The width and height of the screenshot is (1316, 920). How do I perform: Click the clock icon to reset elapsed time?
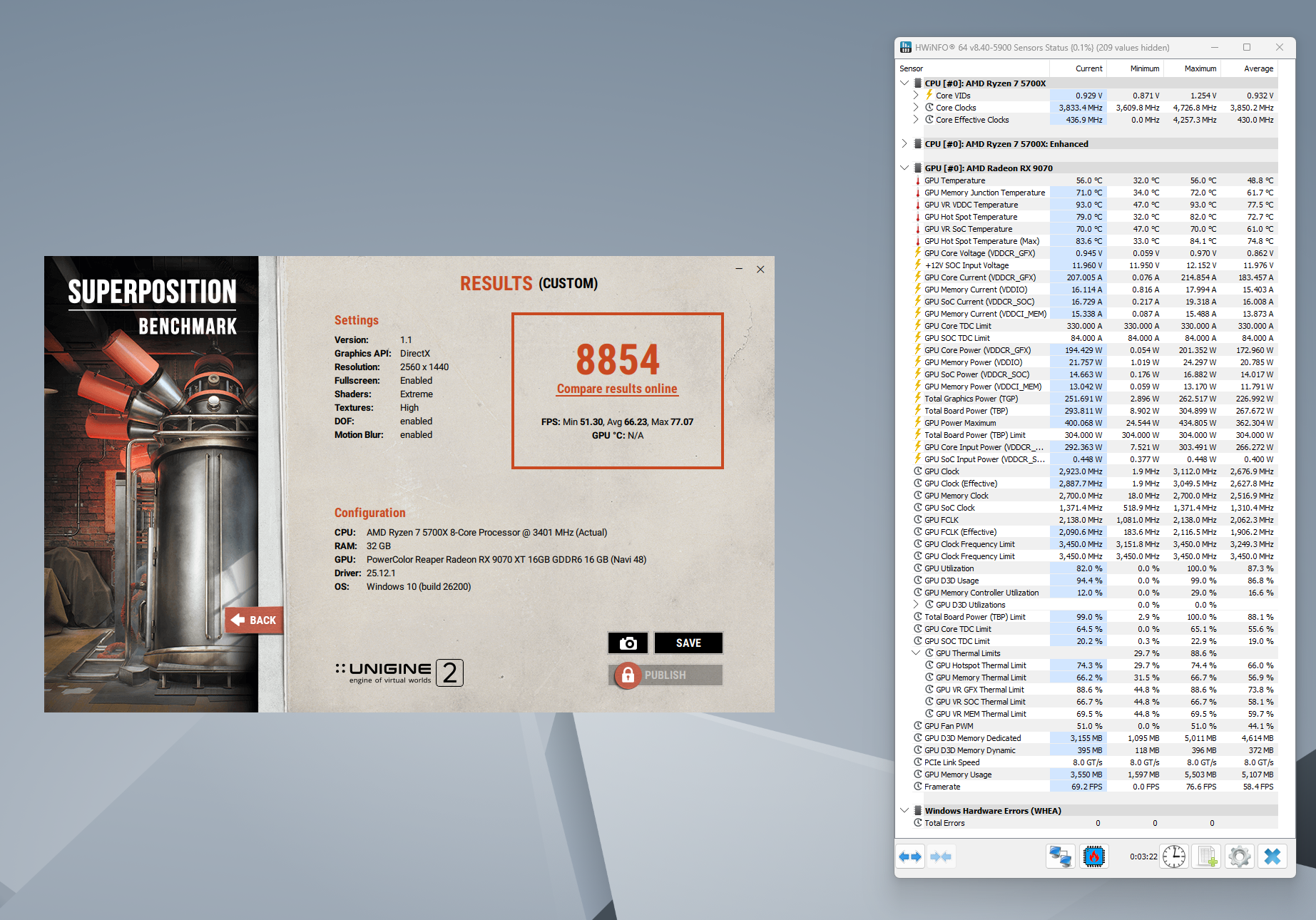click(1173, 857)
